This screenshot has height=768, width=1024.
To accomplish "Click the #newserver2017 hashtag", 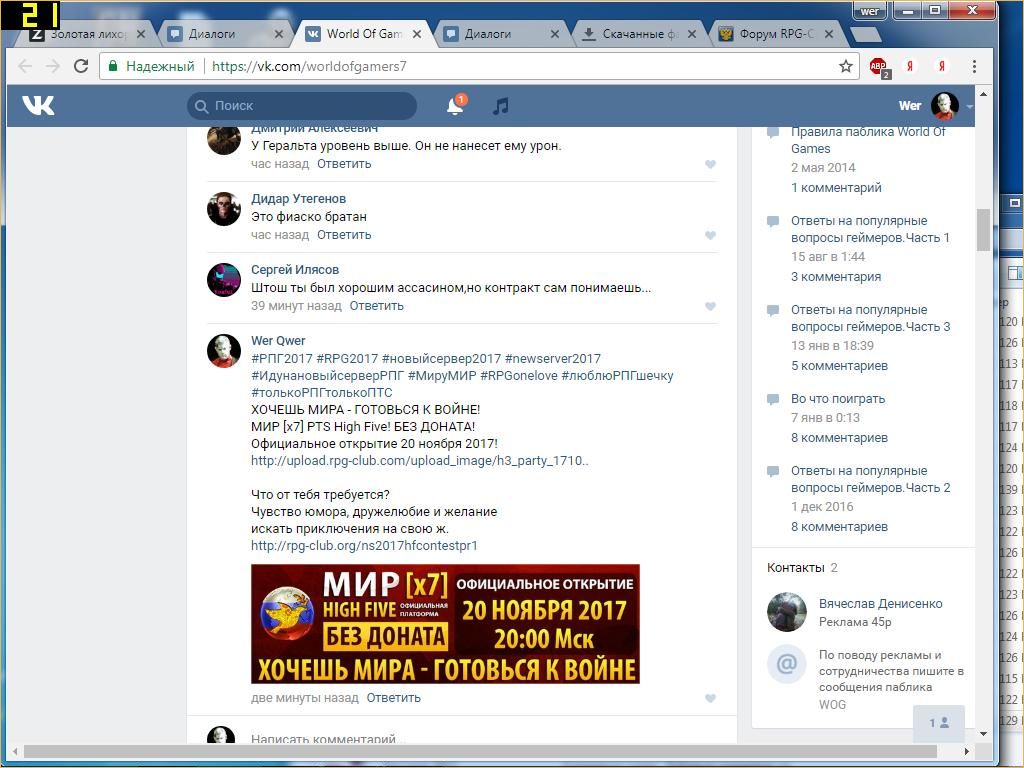I will point(552,359).
